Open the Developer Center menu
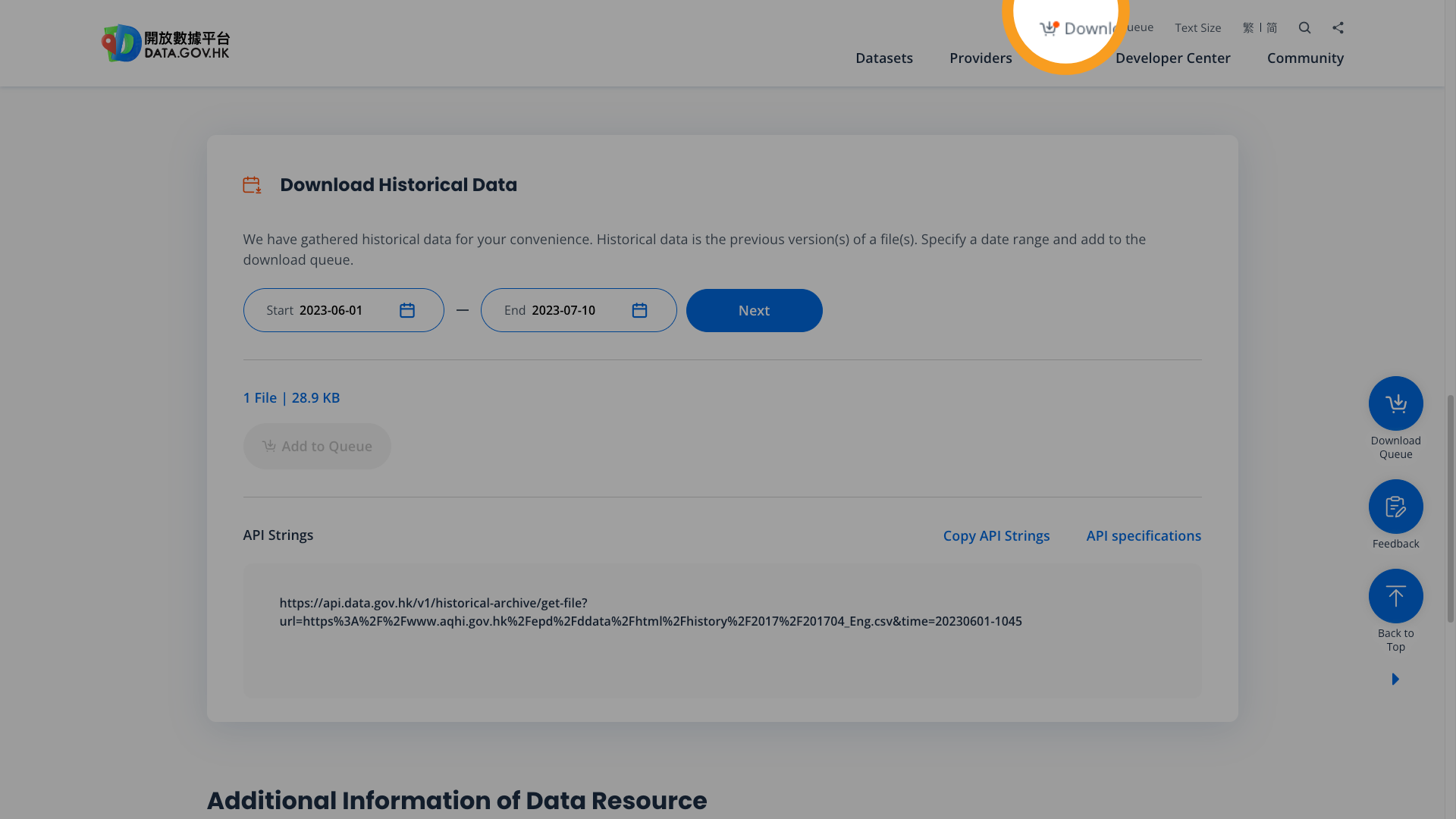The image size is (1456, 819). point(1172,58)
